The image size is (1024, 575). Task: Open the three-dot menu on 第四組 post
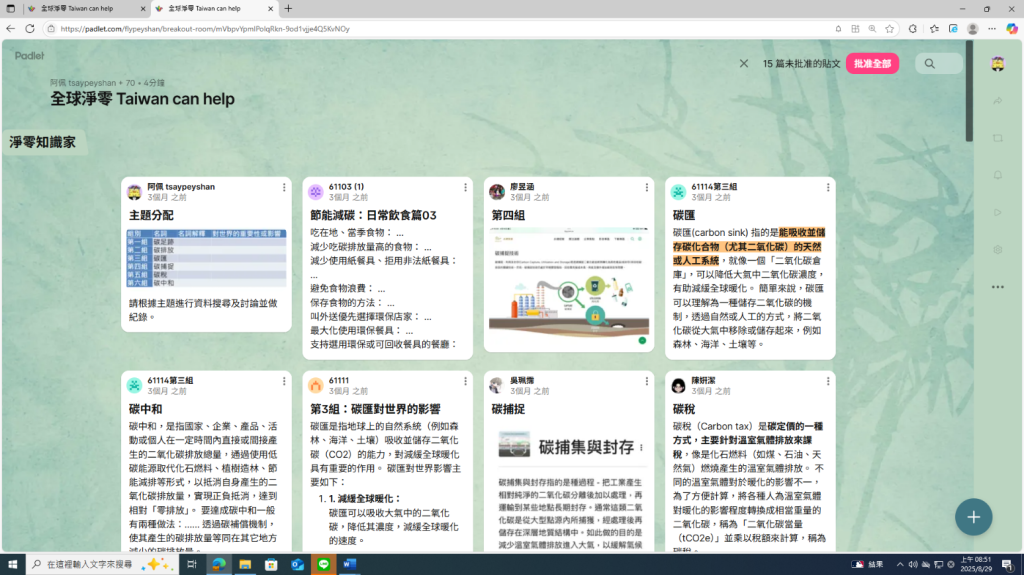[647, 187]
